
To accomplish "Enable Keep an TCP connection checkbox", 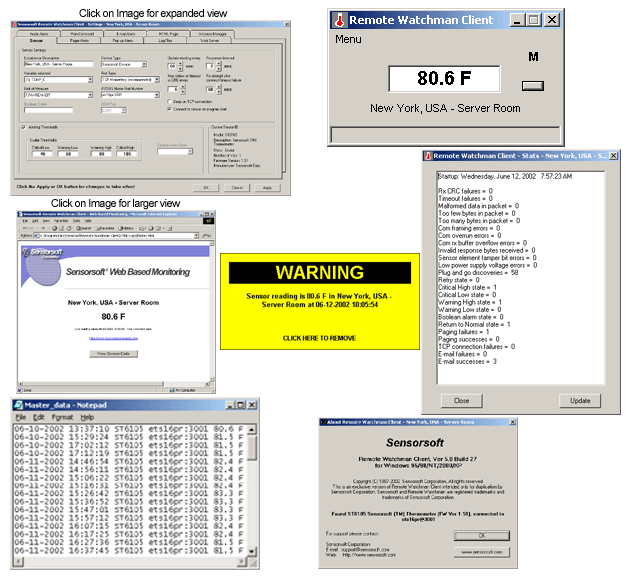I will pos(170,101).
